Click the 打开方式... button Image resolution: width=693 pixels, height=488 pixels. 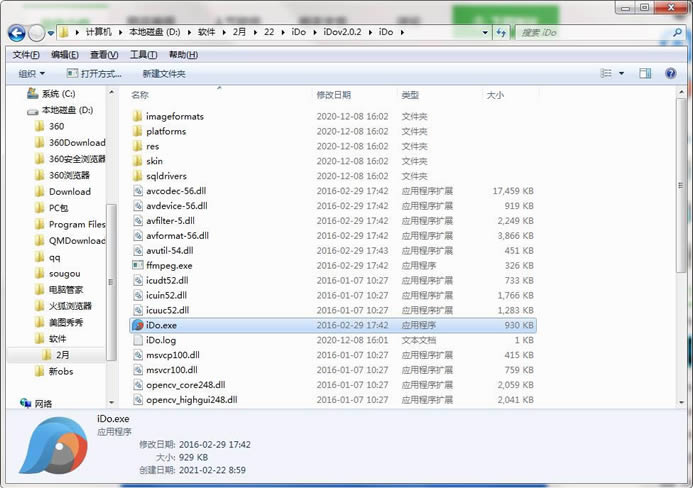(x=94, y=74)
